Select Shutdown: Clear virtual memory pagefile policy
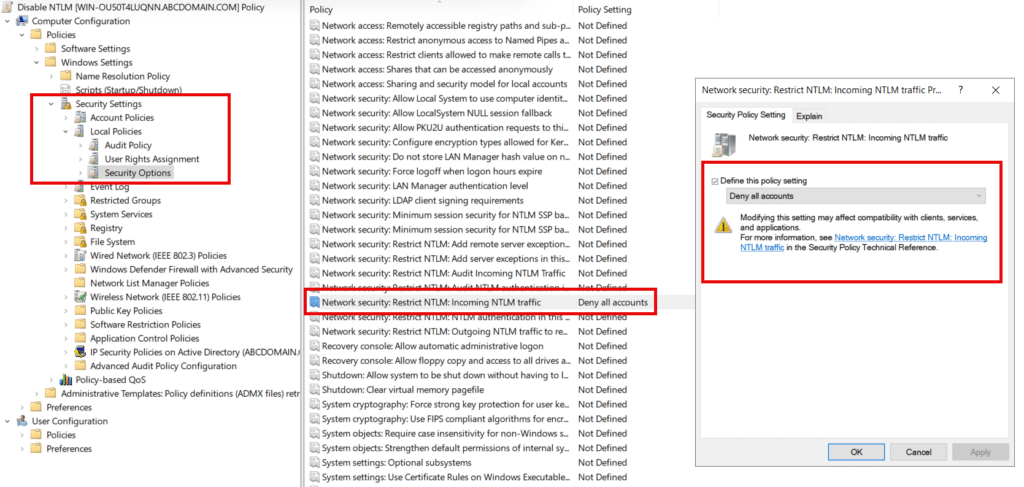Viewport: 1024px width, 487px height. tap(403, 390)
